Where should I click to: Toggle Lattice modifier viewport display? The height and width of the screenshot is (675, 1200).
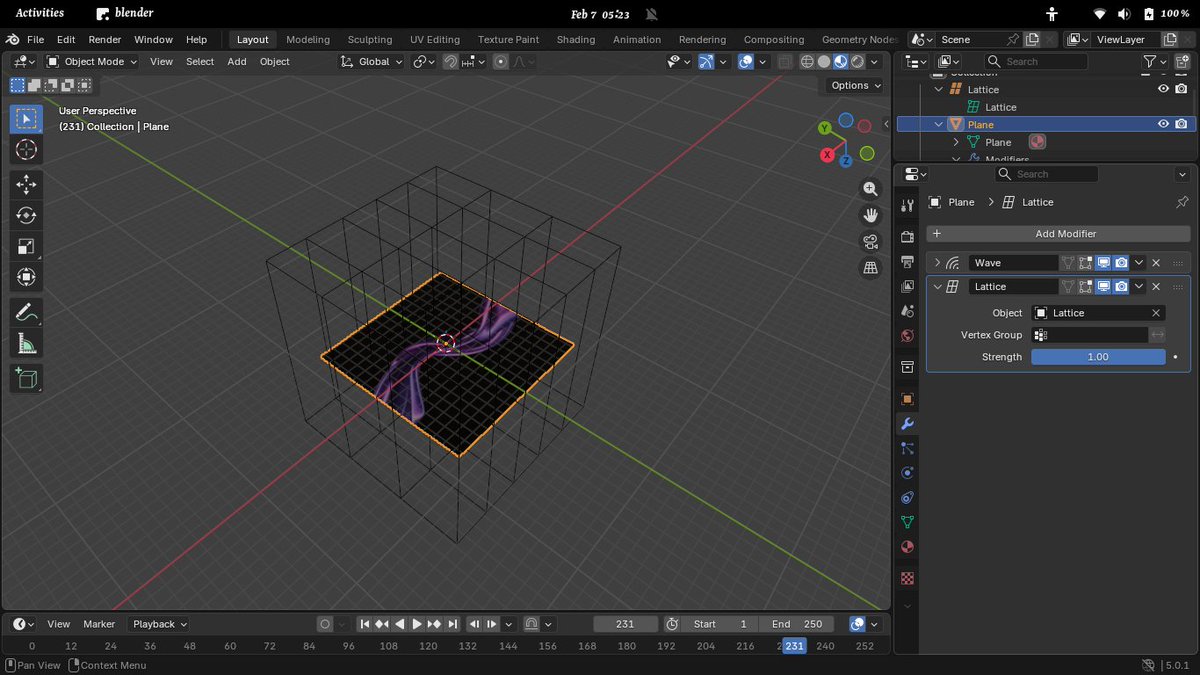(x=1103, y=287)
